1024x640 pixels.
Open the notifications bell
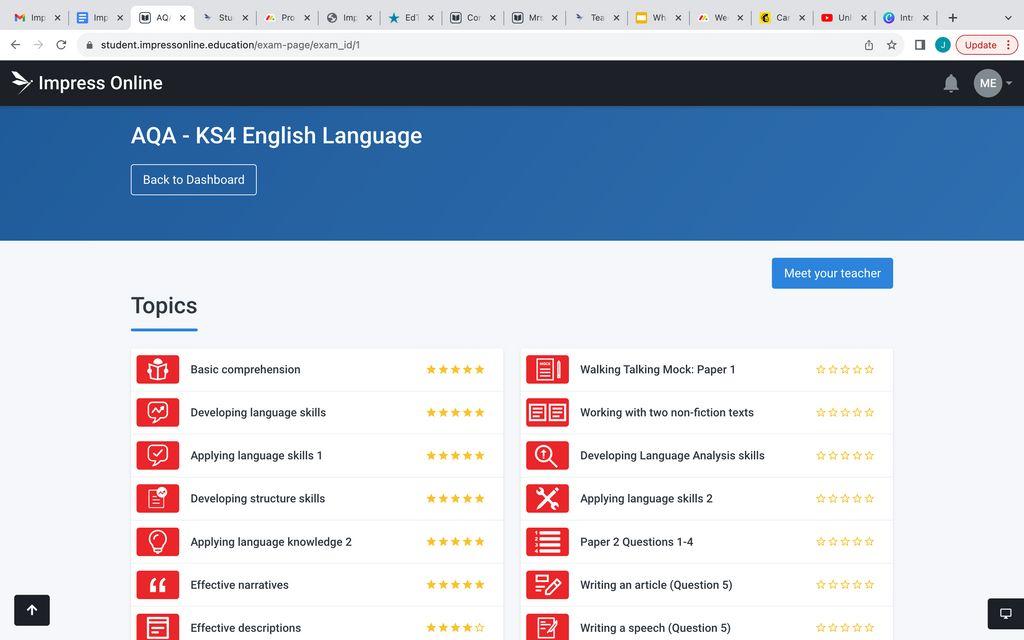pyautogui.click(x=951, y=84)
